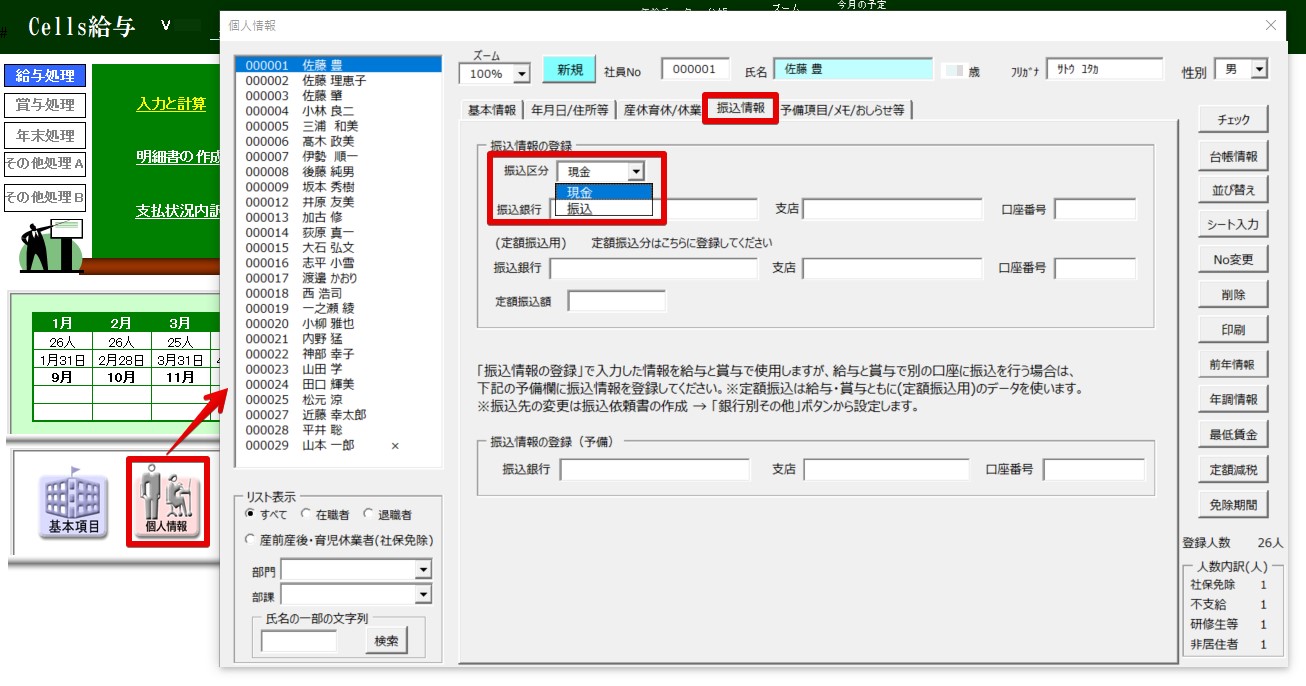Select the すべて radio button
This screenshot has width=1306, height=686.
pos(251,514)
